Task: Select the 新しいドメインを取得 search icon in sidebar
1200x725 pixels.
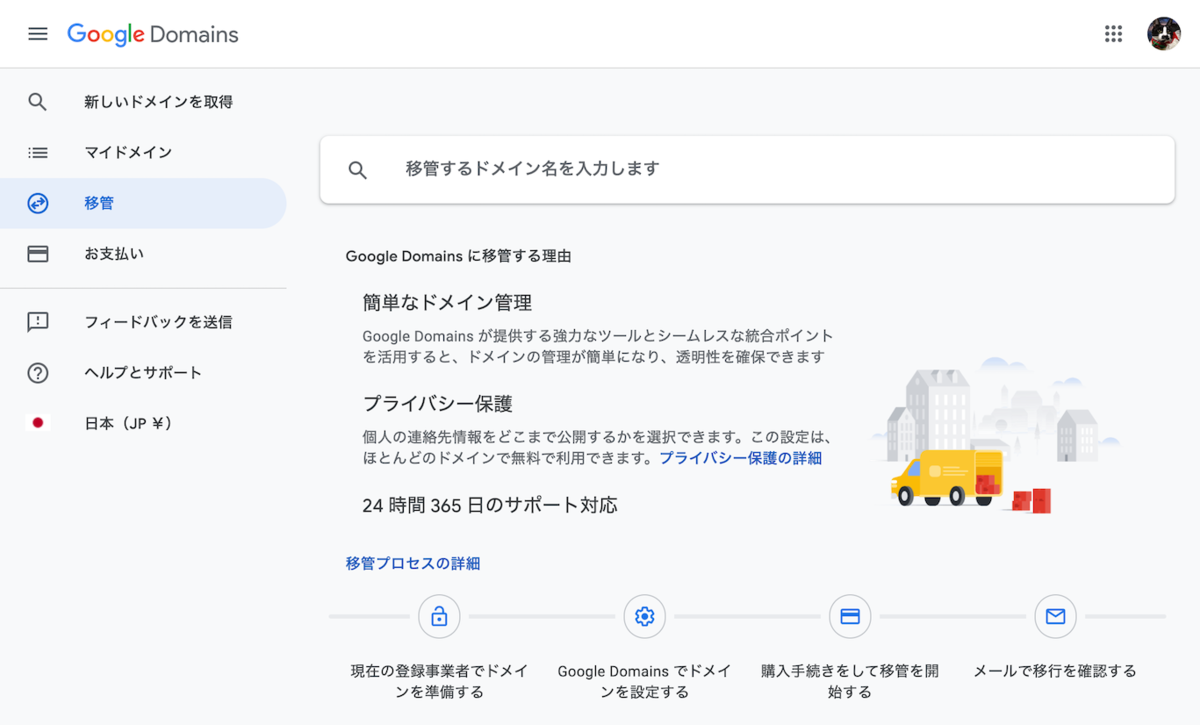Action: [37, 101]
